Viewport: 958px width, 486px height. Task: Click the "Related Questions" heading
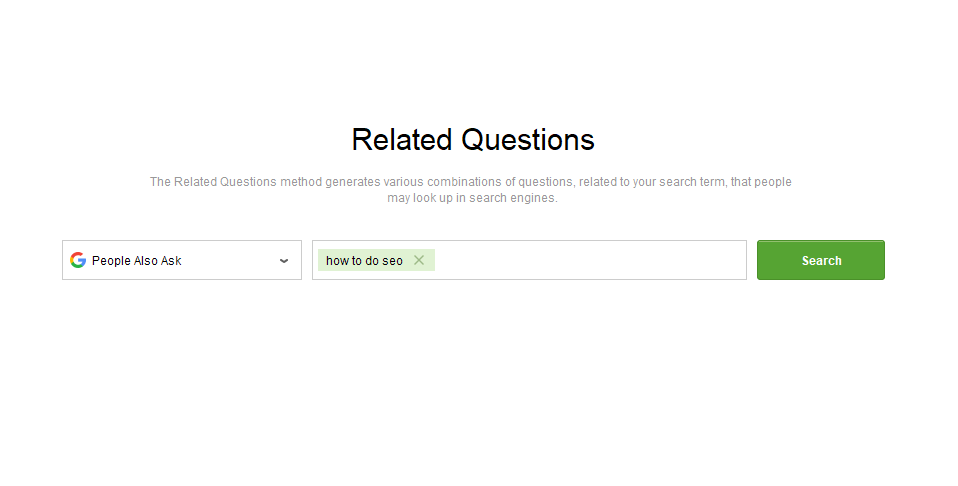473,140
